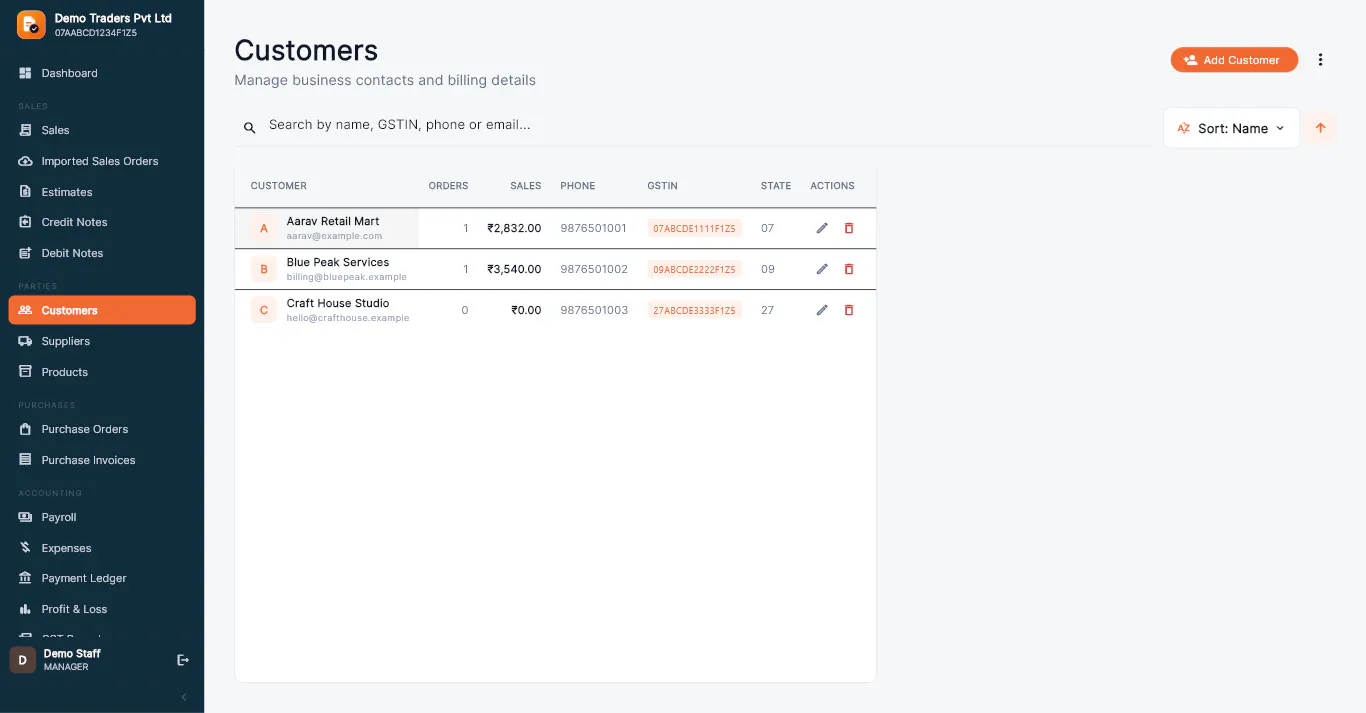Click the Sales column header
The height and width of the screenshot is (713, 1366).
coord(525,186)
